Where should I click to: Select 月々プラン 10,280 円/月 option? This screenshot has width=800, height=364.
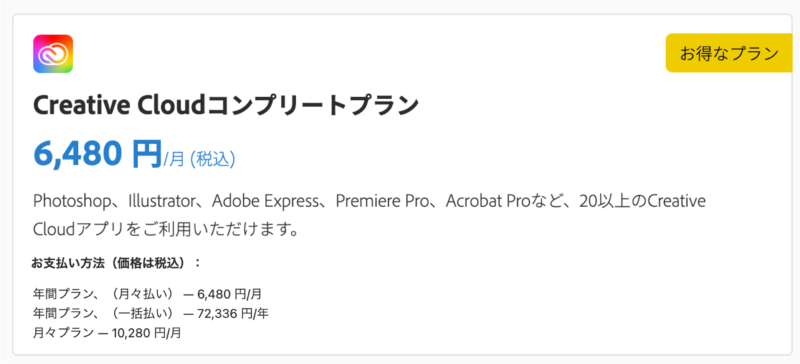[107, 333]
